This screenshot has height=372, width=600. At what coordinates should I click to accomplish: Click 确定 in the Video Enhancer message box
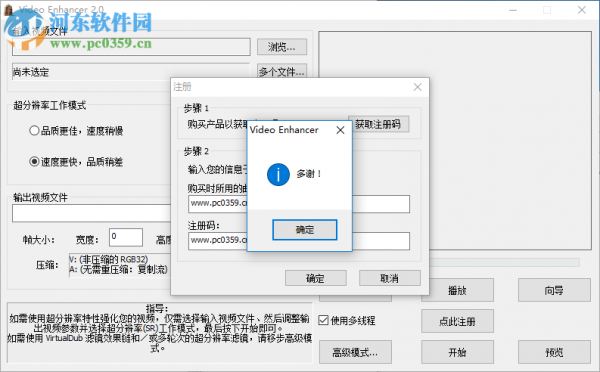coord(305,230)
